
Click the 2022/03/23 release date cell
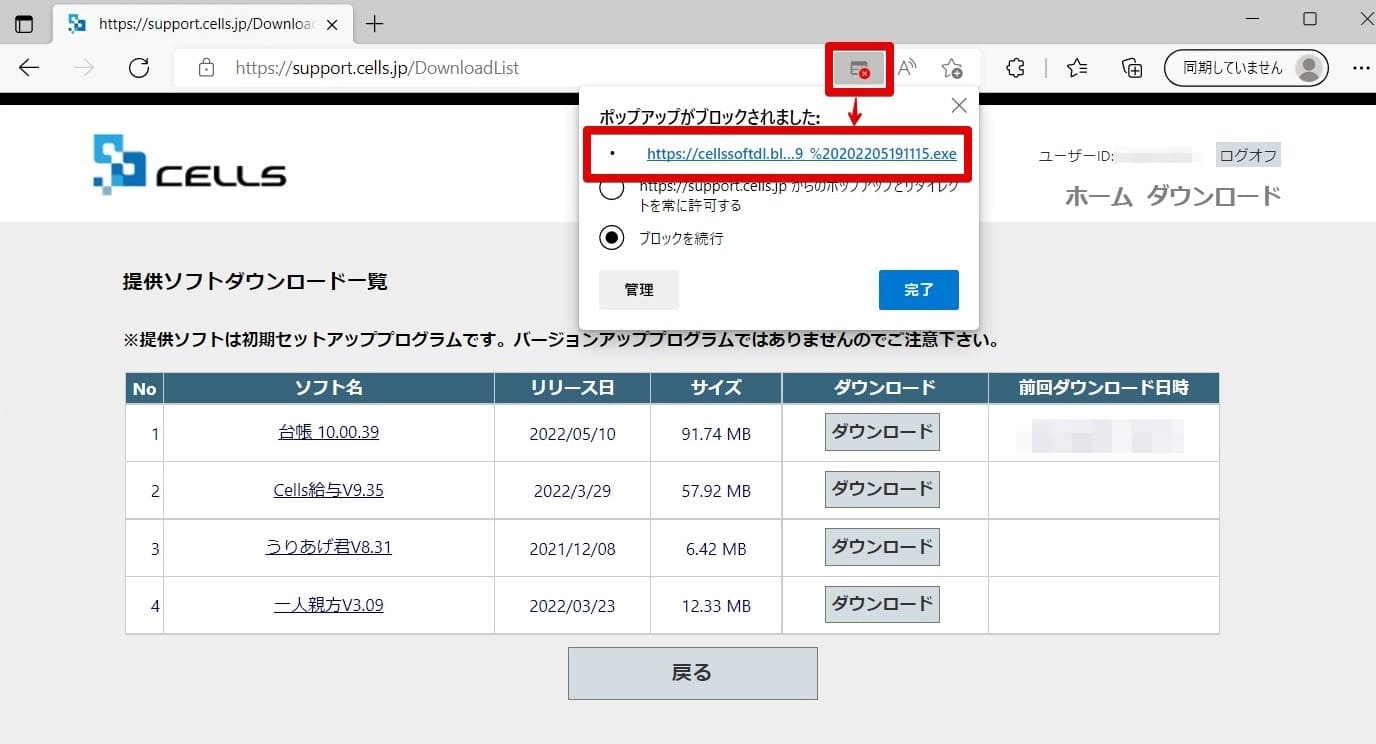point(572,606)
